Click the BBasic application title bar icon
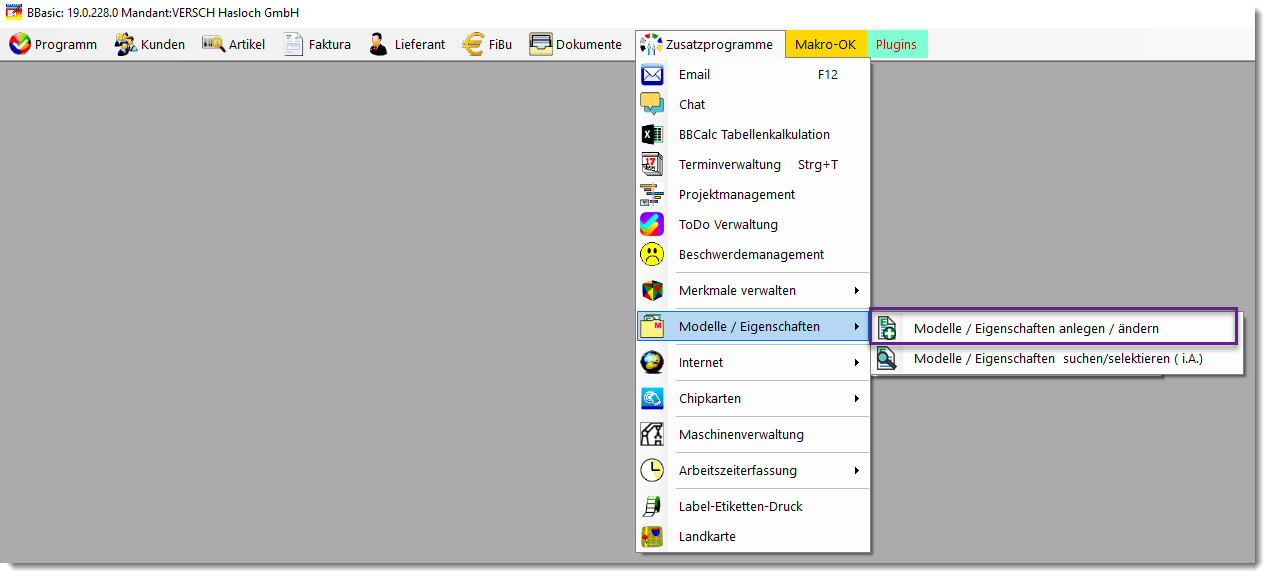Viewport: 1270px width, 578px height. pyautogui.click(x=15, y=12)
